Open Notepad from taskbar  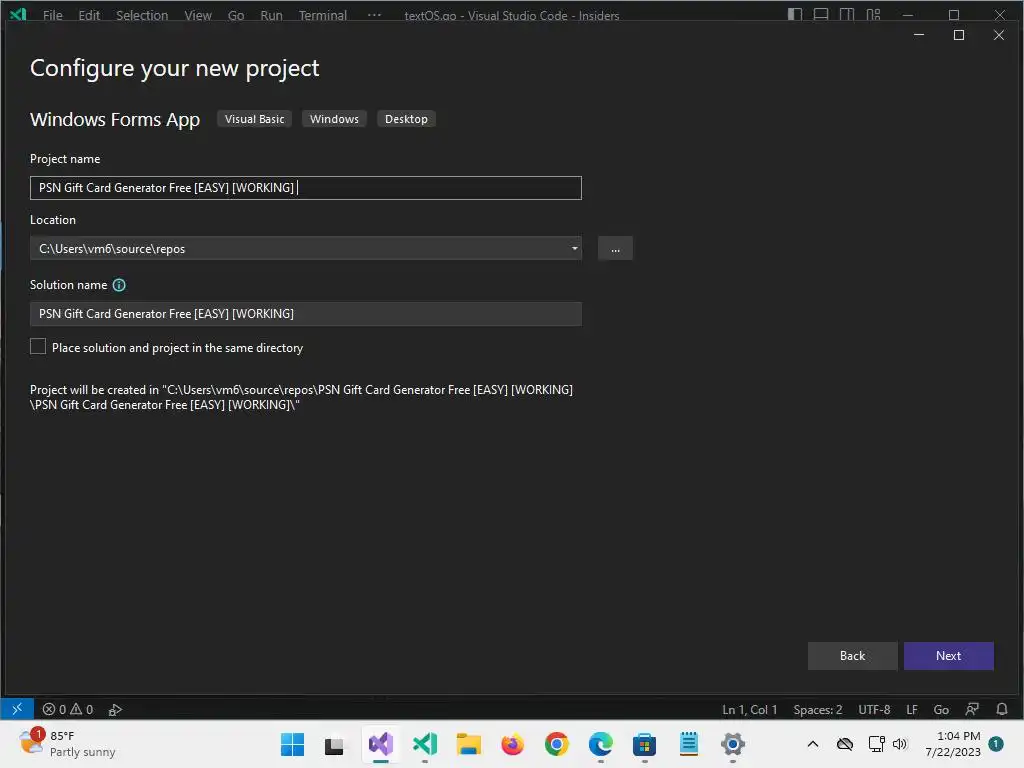(x=688, y=744)
